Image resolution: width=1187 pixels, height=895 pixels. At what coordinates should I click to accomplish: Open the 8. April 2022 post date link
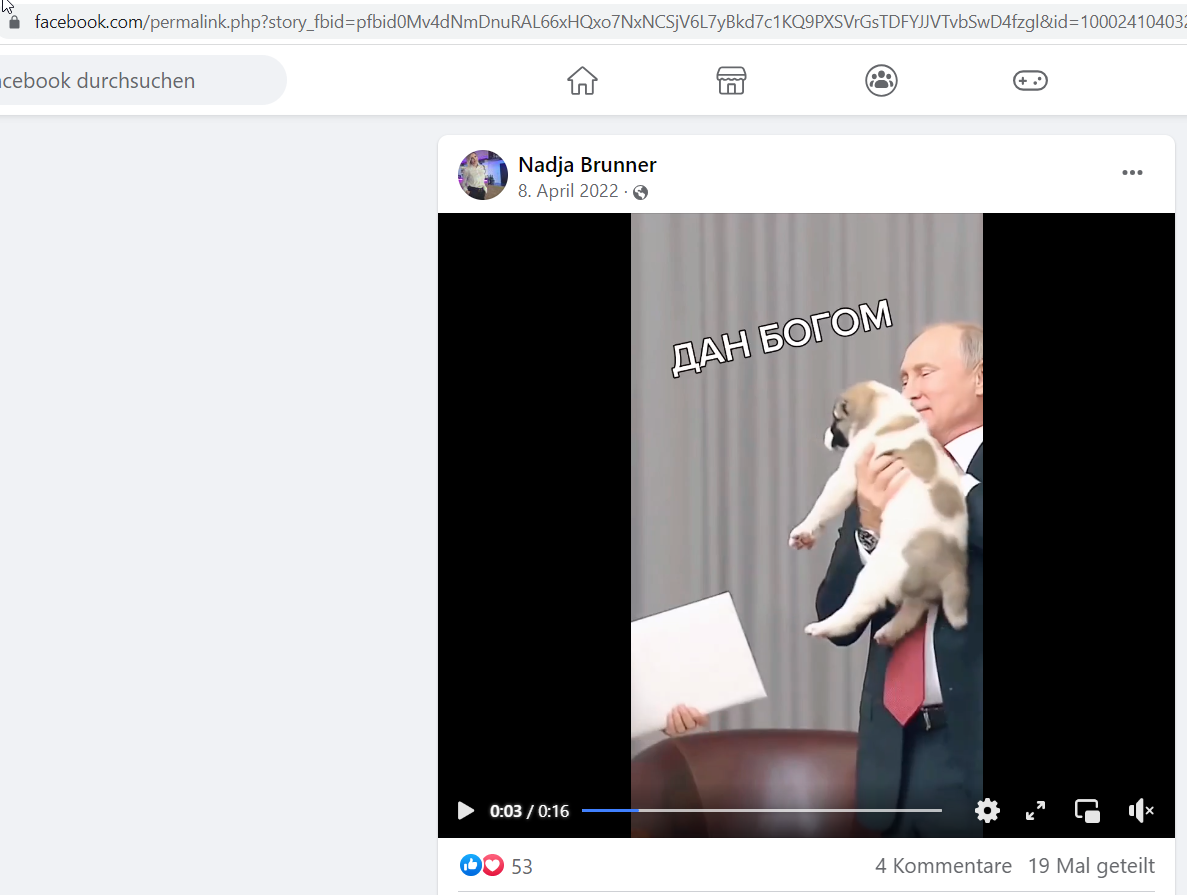pos(568,191)
